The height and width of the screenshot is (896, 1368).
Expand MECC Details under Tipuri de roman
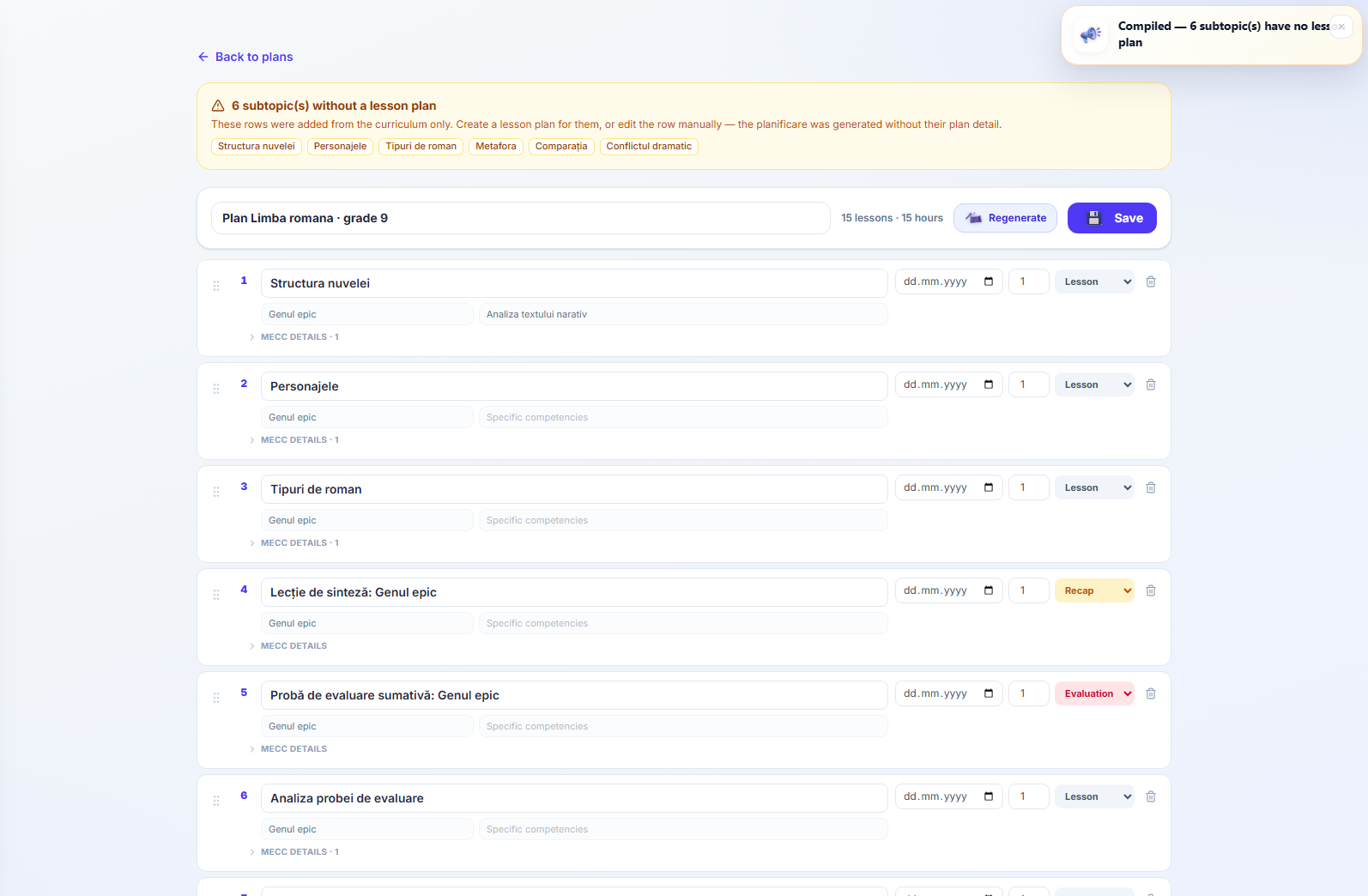point(294,543)
